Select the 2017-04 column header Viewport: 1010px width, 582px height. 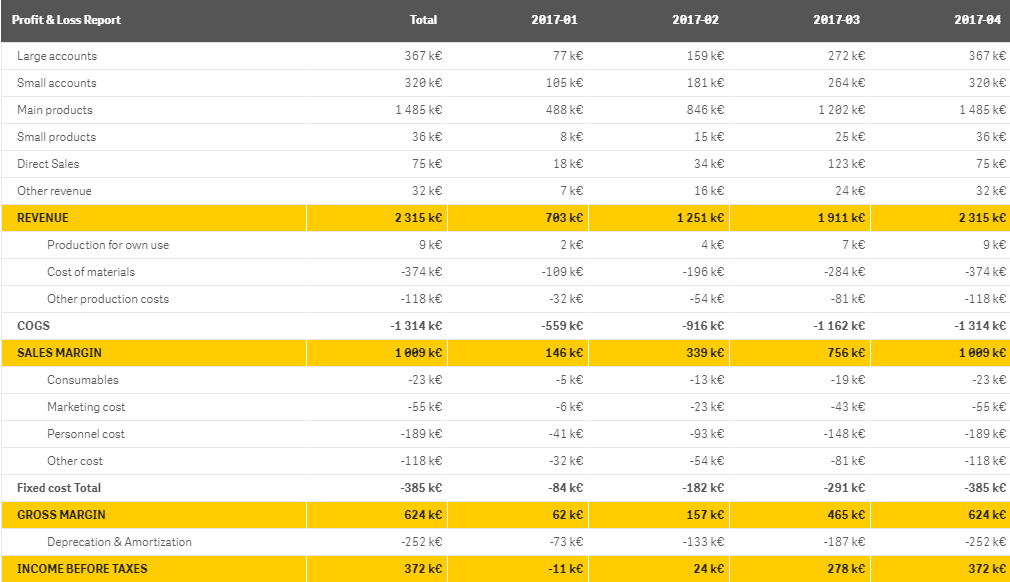tap(977, 20)
